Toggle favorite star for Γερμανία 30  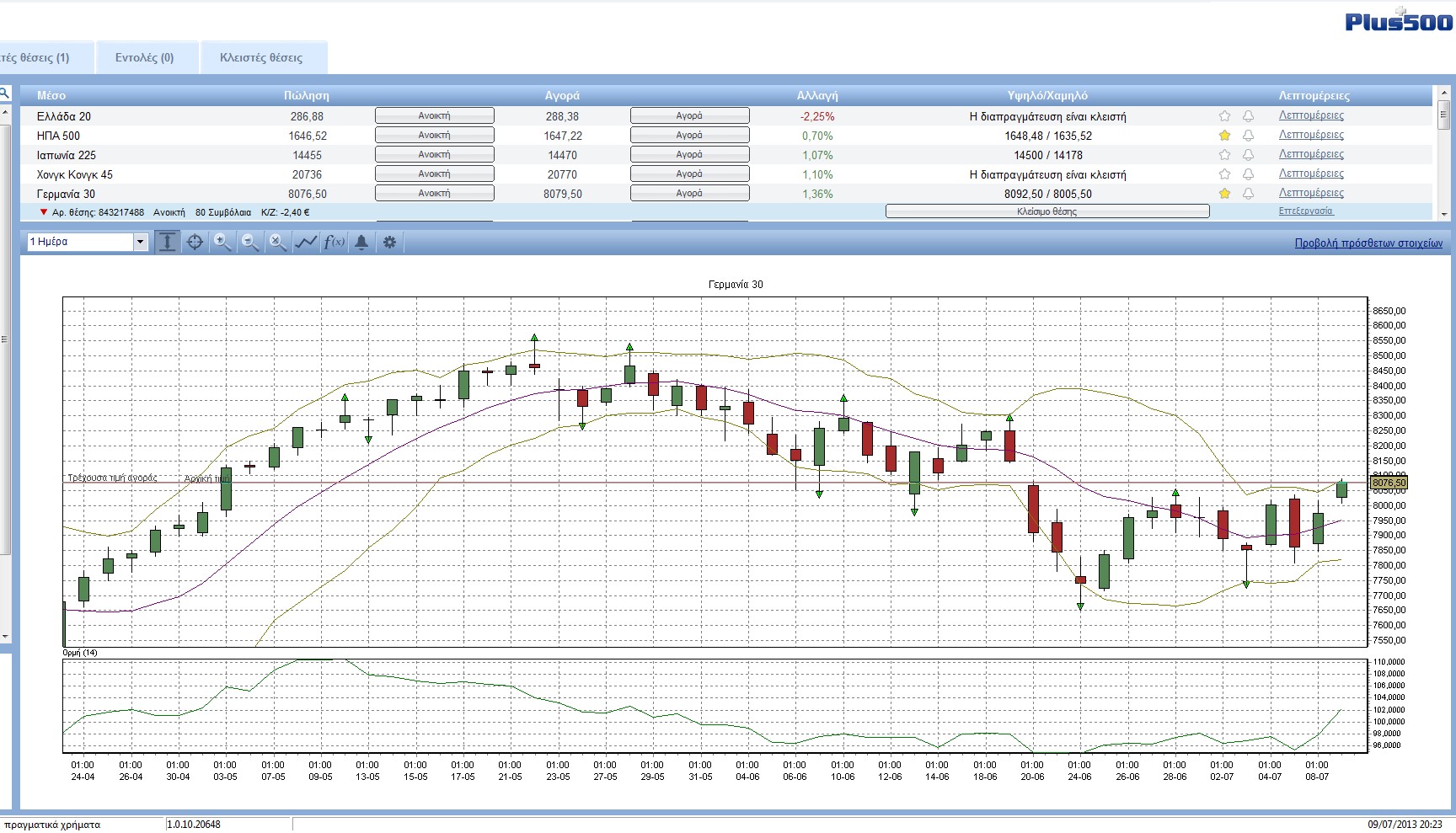click(1224, 194)
